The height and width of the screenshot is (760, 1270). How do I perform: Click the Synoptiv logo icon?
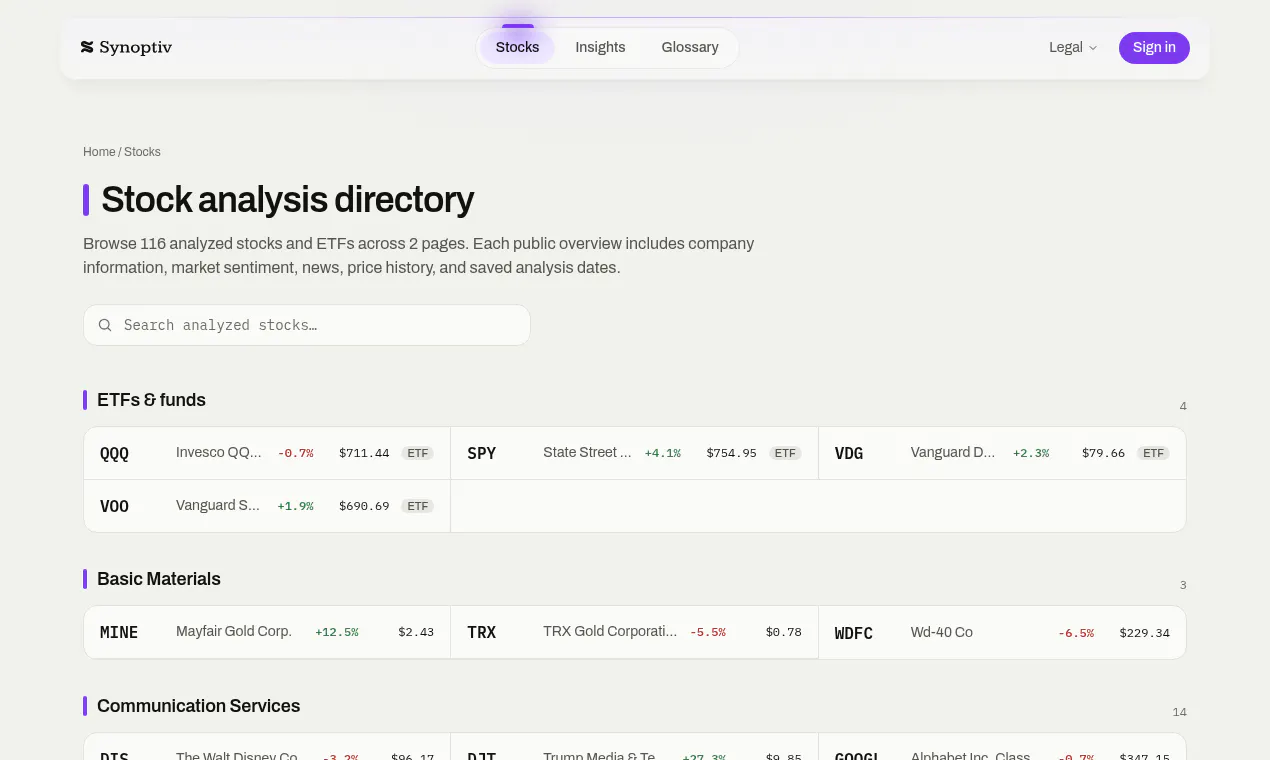point(87,47)
